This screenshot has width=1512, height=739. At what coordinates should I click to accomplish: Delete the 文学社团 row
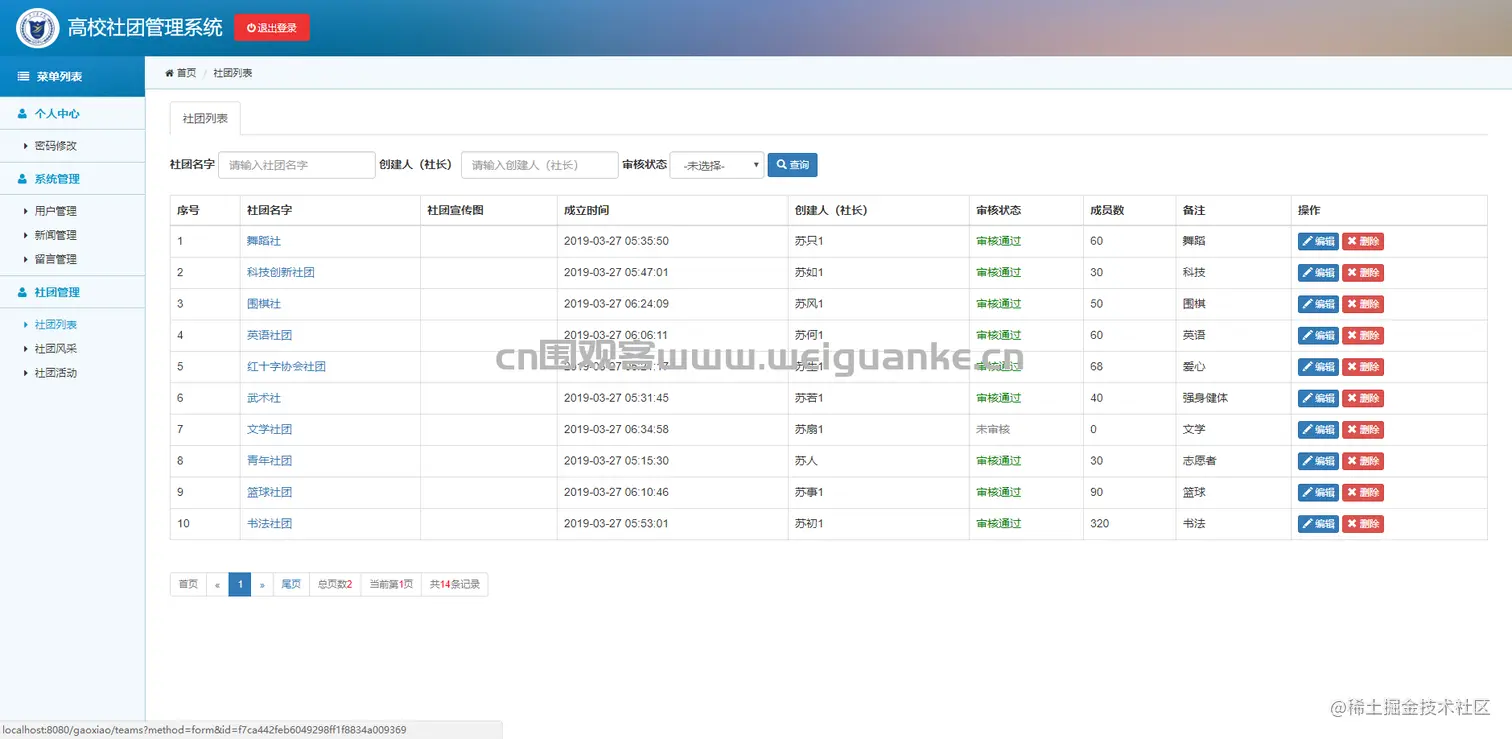pos(1363,430)
